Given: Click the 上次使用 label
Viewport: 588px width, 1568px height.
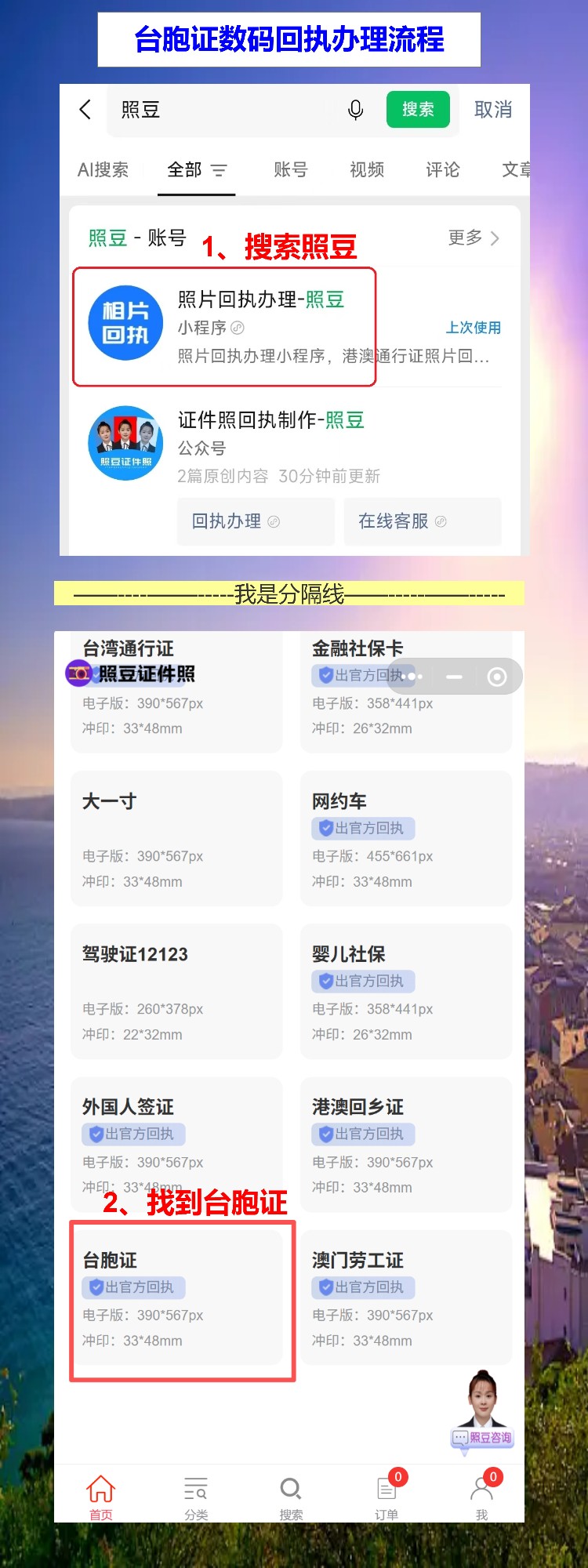Looking at the screenshot, I should point(474,328).
